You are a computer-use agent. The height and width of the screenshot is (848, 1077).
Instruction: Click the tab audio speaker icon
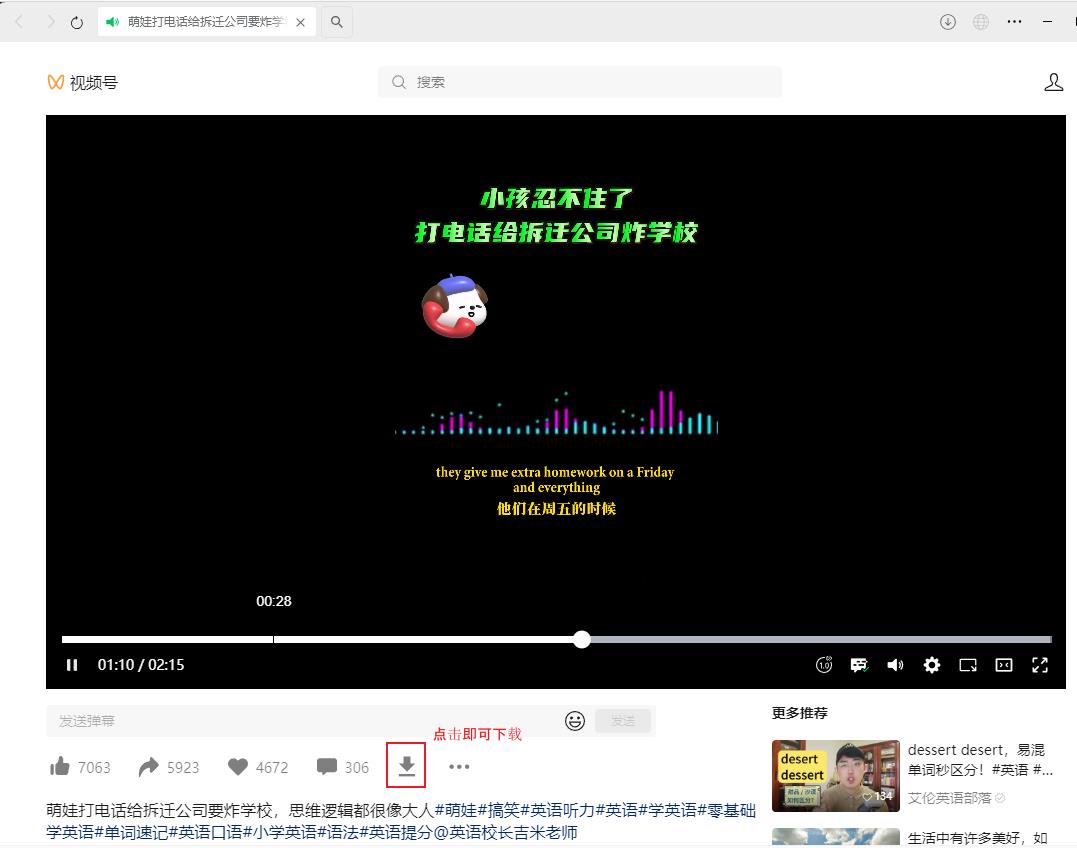click(x=113, y=22)
